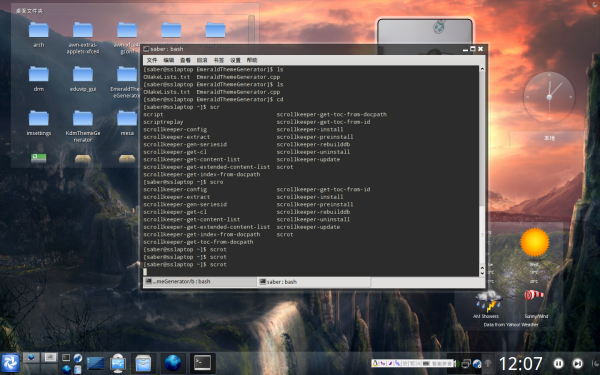The height and width of the screenshot is (375, 600).
Task: Open the 文件 menu in Konsole
Action: click(x=152, y=60)
